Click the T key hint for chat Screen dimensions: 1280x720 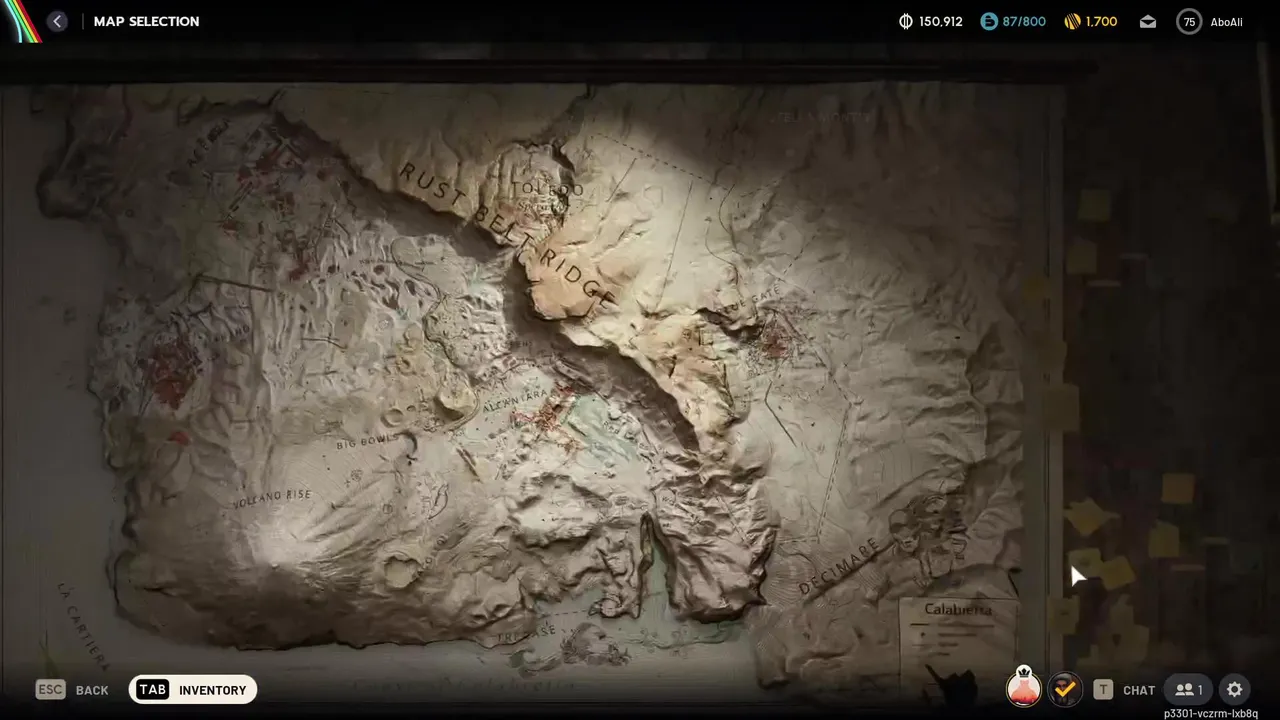1103,689
